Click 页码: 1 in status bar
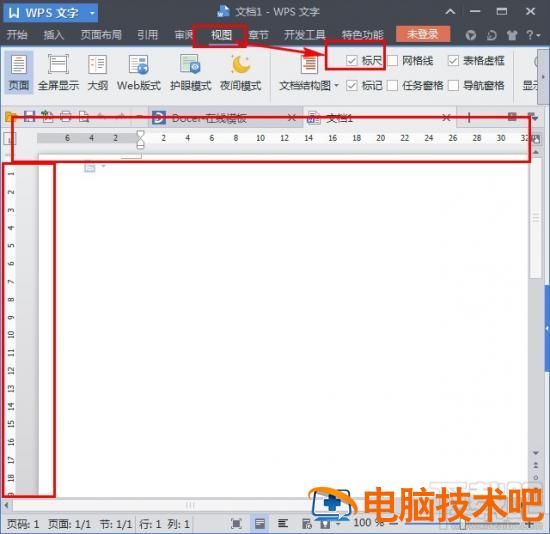The width and height of the screenshot is (550, 534). [23, 524]
